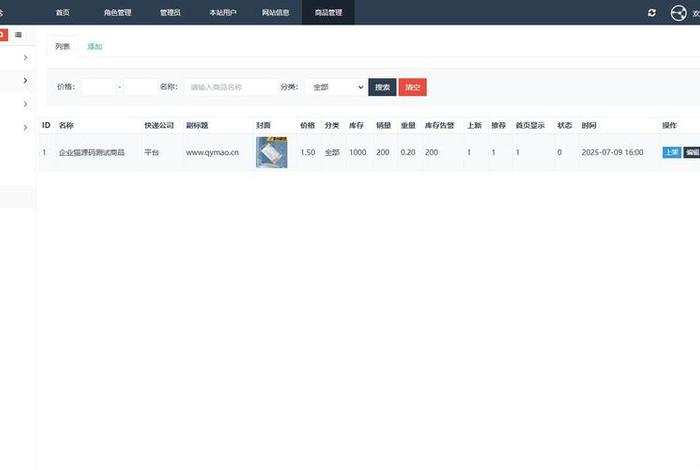Image resolution: width=700 pixels, height=470 pixels.
Task: Click the 搜索 search button
Action: 382,87
